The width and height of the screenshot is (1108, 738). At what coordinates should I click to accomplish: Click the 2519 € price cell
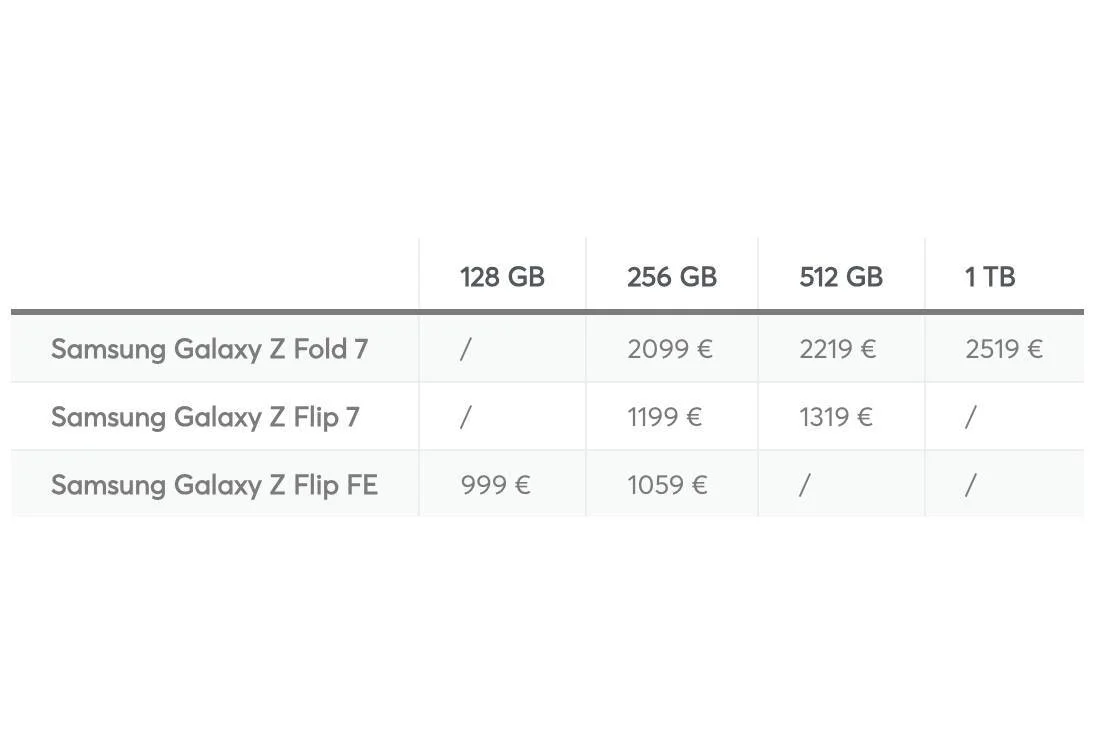tap(1004, 349)
